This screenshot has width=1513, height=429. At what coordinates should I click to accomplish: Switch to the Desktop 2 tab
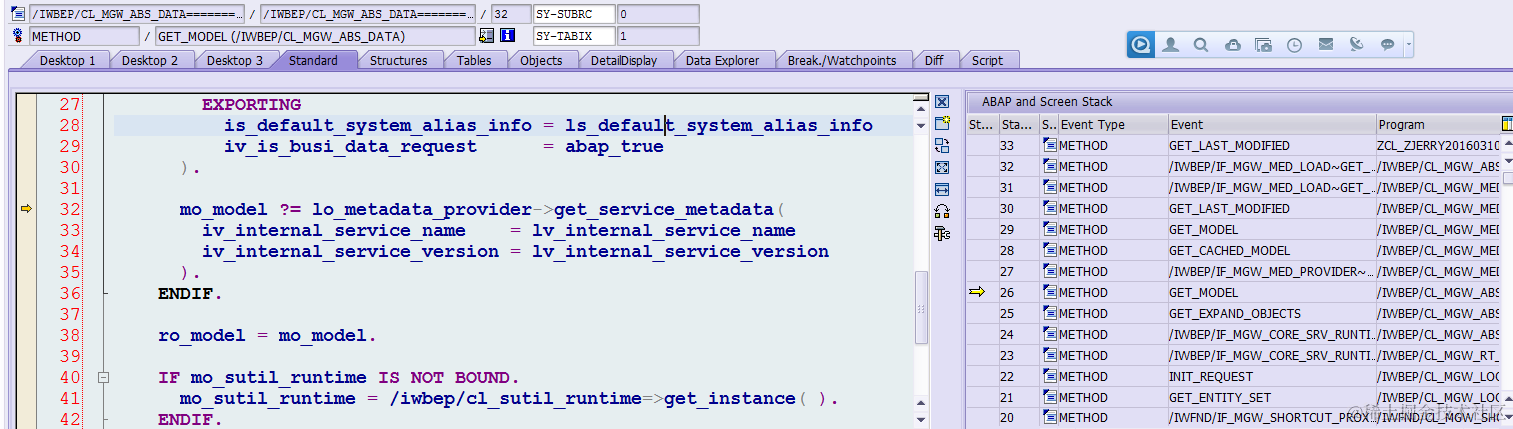pyautogui.click(x=150, y=60)
